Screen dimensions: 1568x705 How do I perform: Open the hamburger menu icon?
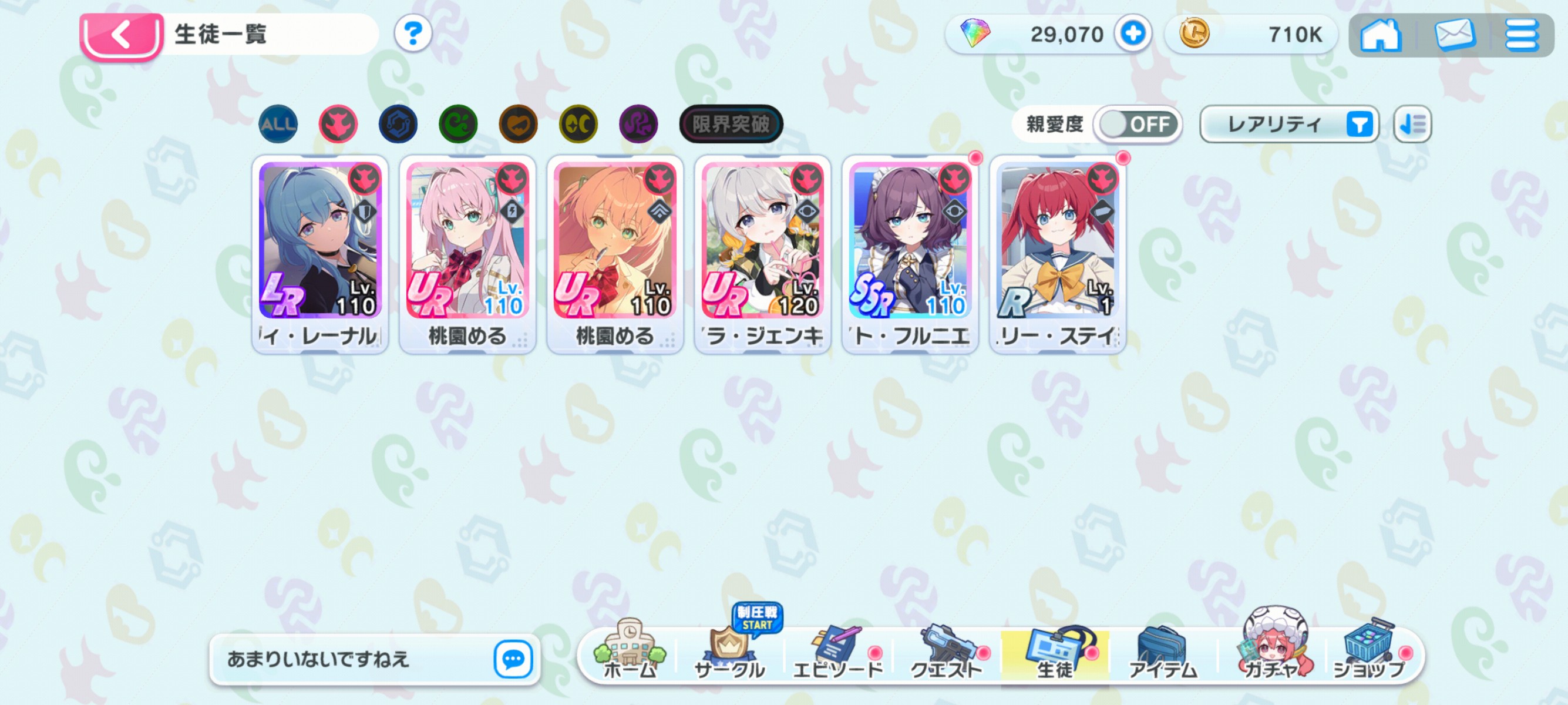(1522, 35)
